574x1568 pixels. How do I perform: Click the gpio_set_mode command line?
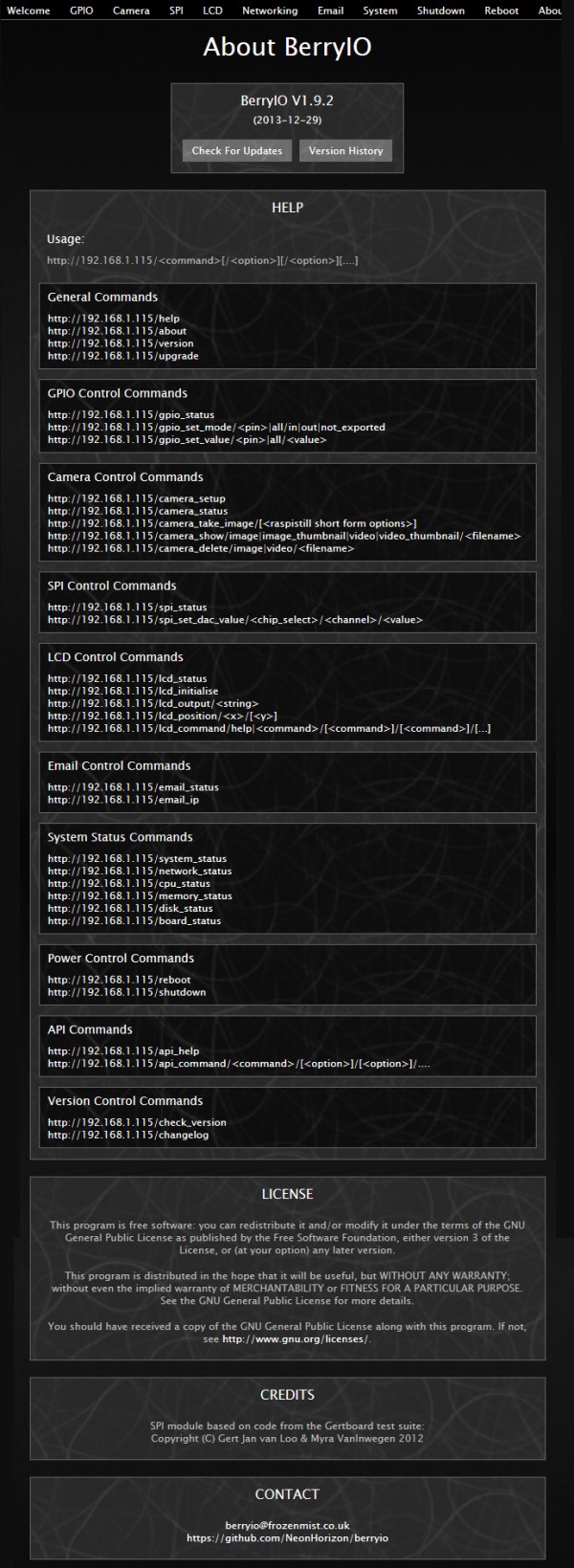pyautogui.click(x=216, y=428)
